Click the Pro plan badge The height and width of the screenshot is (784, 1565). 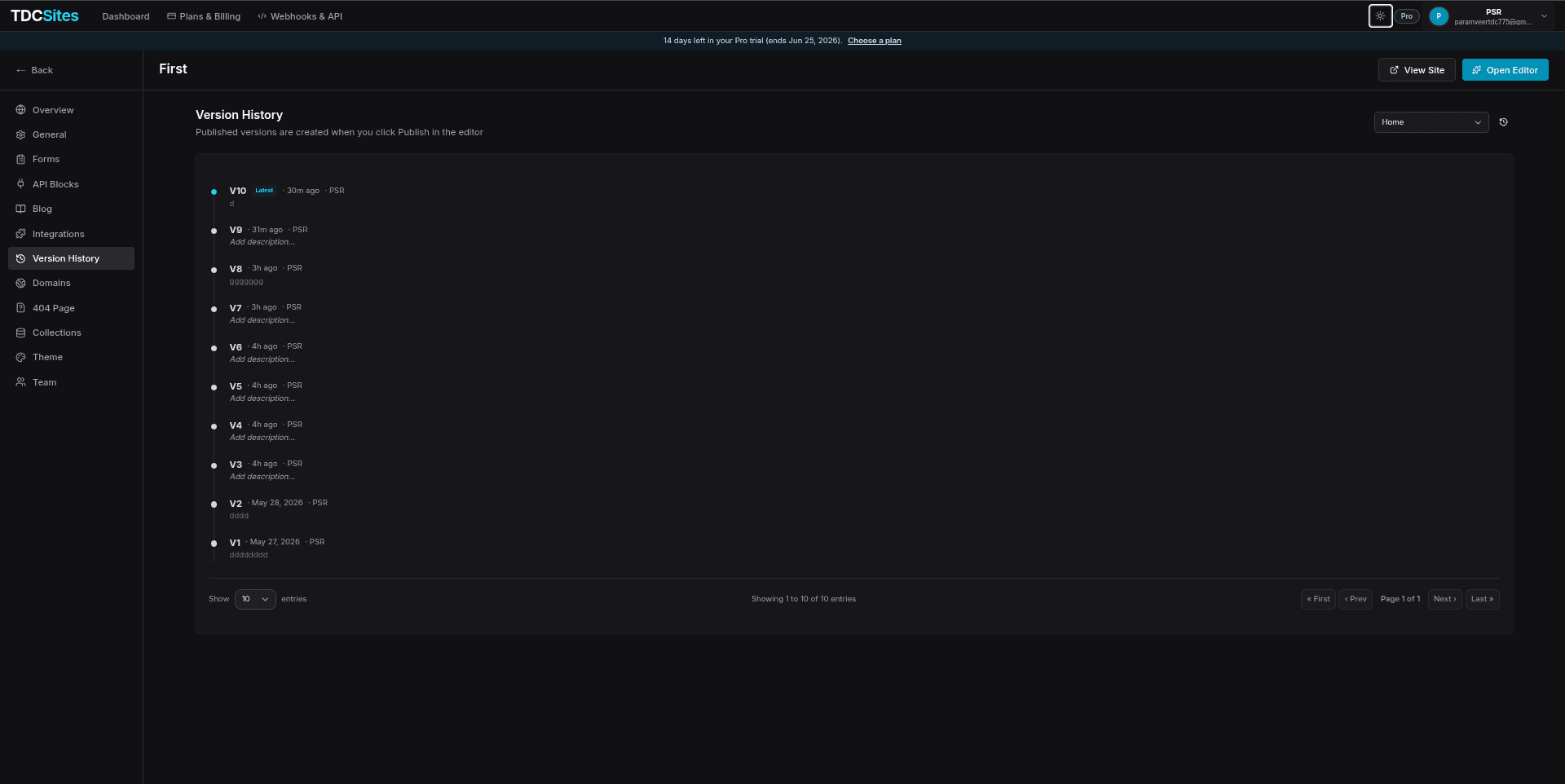point(1407,16)
